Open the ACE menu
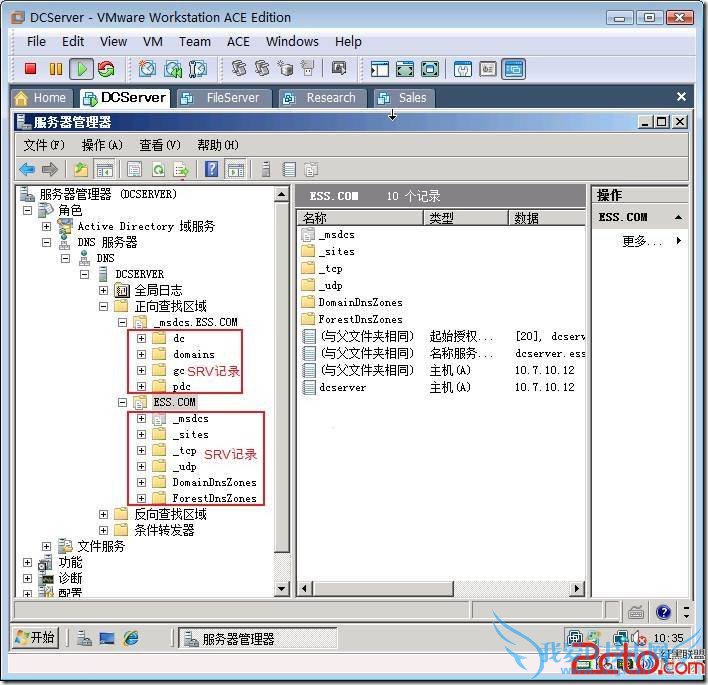 pos(238,42)
